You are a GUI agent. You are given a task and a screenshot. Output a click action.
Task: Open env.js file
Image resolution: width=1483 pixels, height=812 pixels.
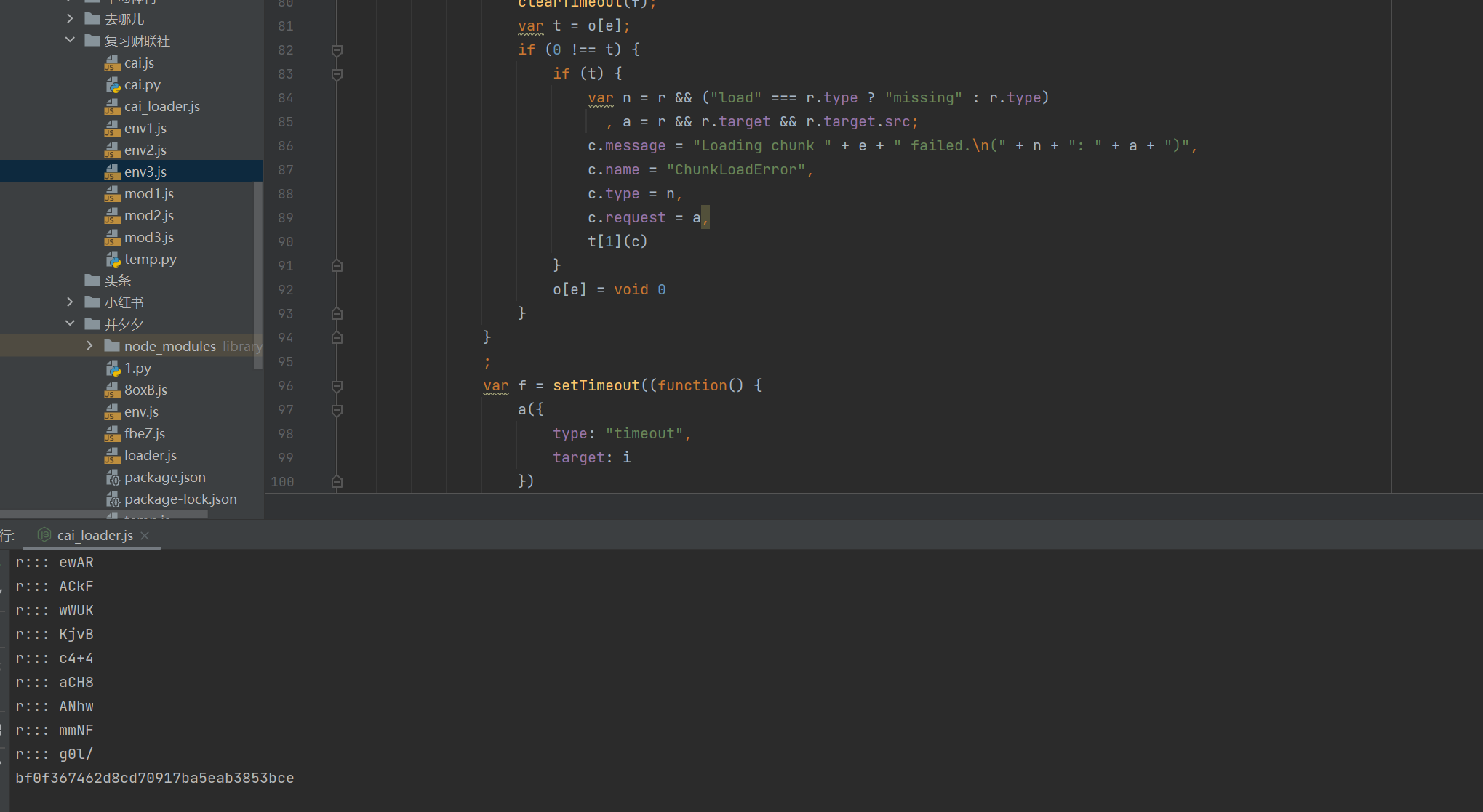[141, 412]
